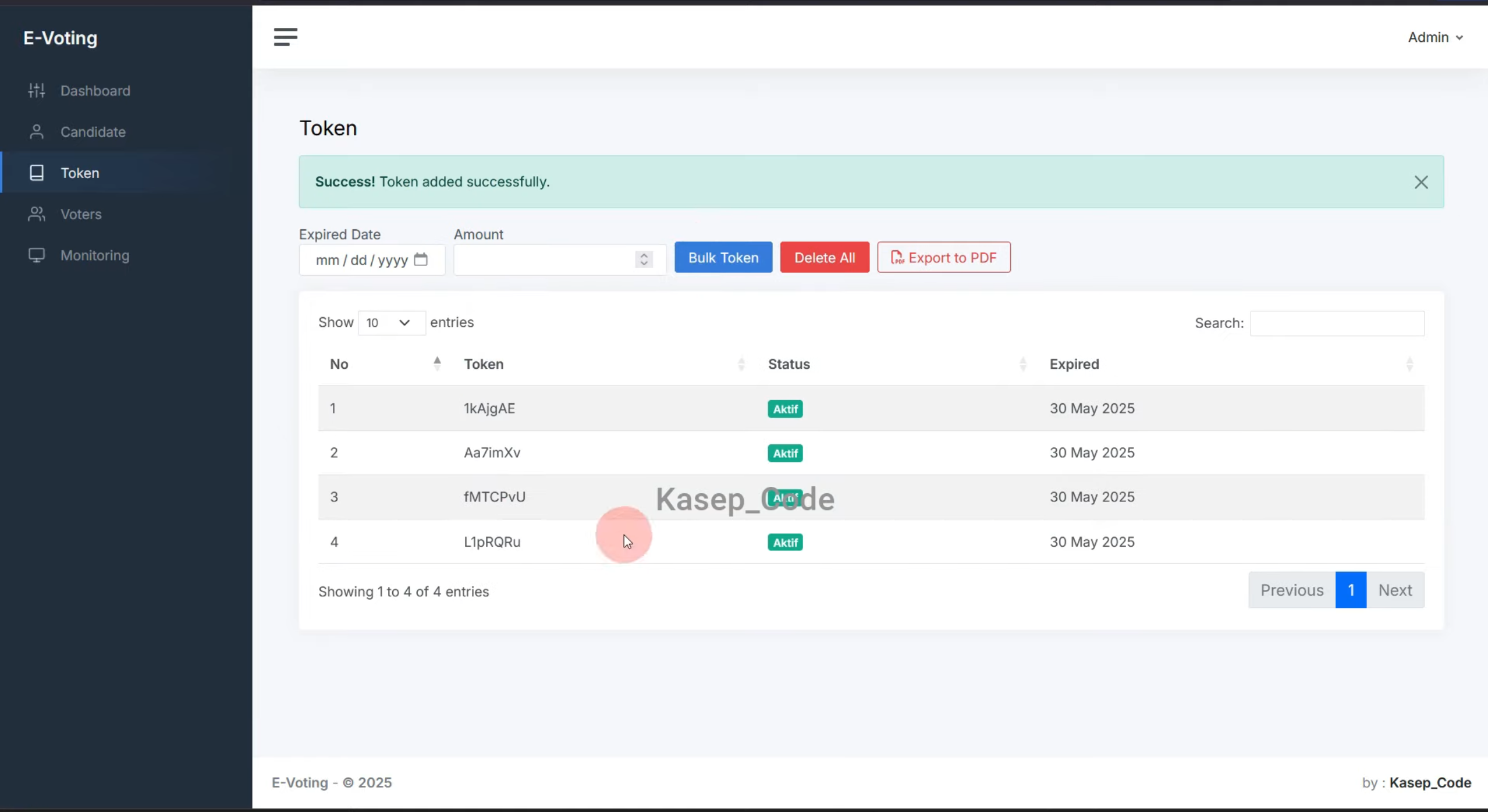Click the Aktif badge in row 4

click(785, 542)
